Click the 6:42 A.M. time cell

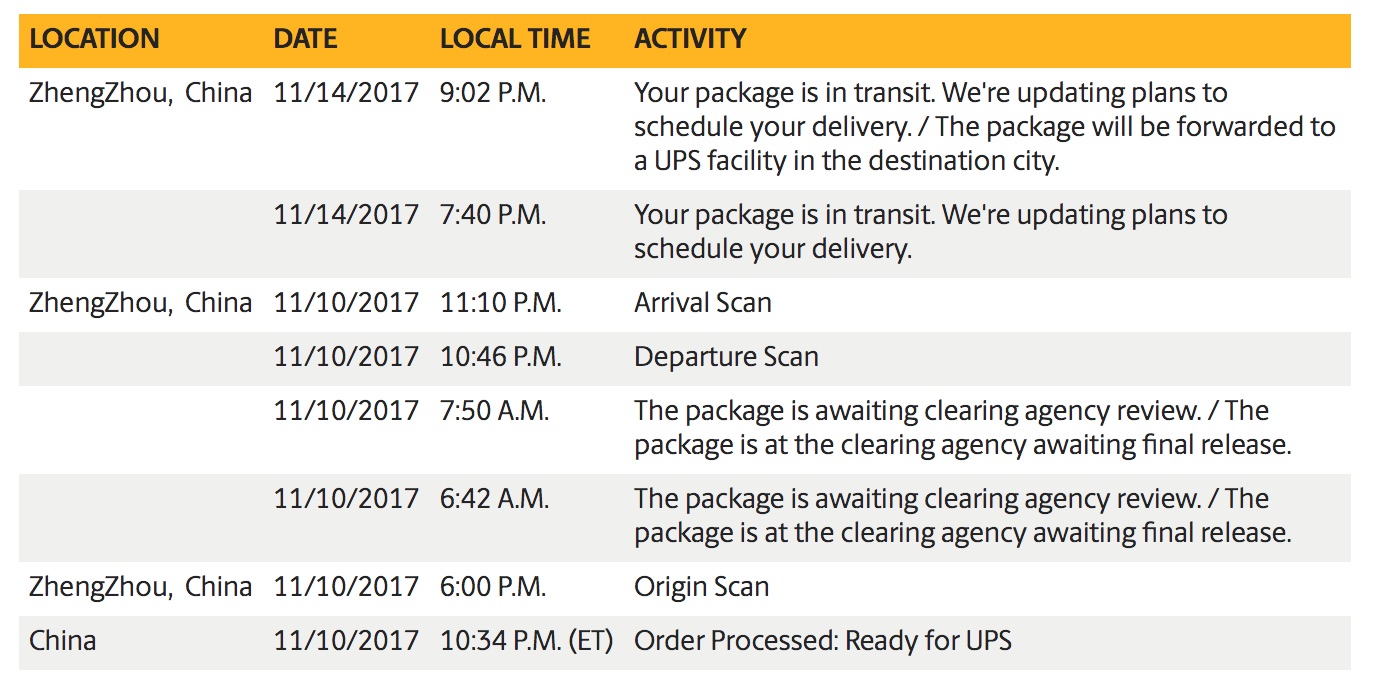pyautogui.click(x=494, y=499)
